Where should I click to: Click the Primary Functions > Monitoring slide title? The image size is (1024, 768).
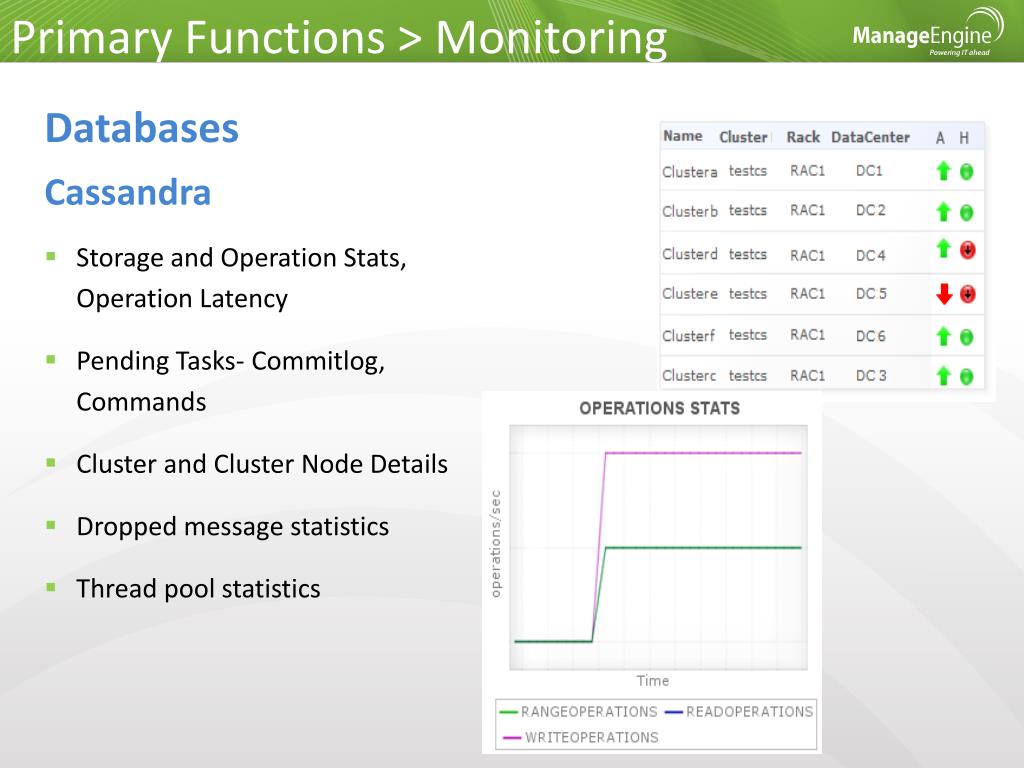tap(340, 37)
